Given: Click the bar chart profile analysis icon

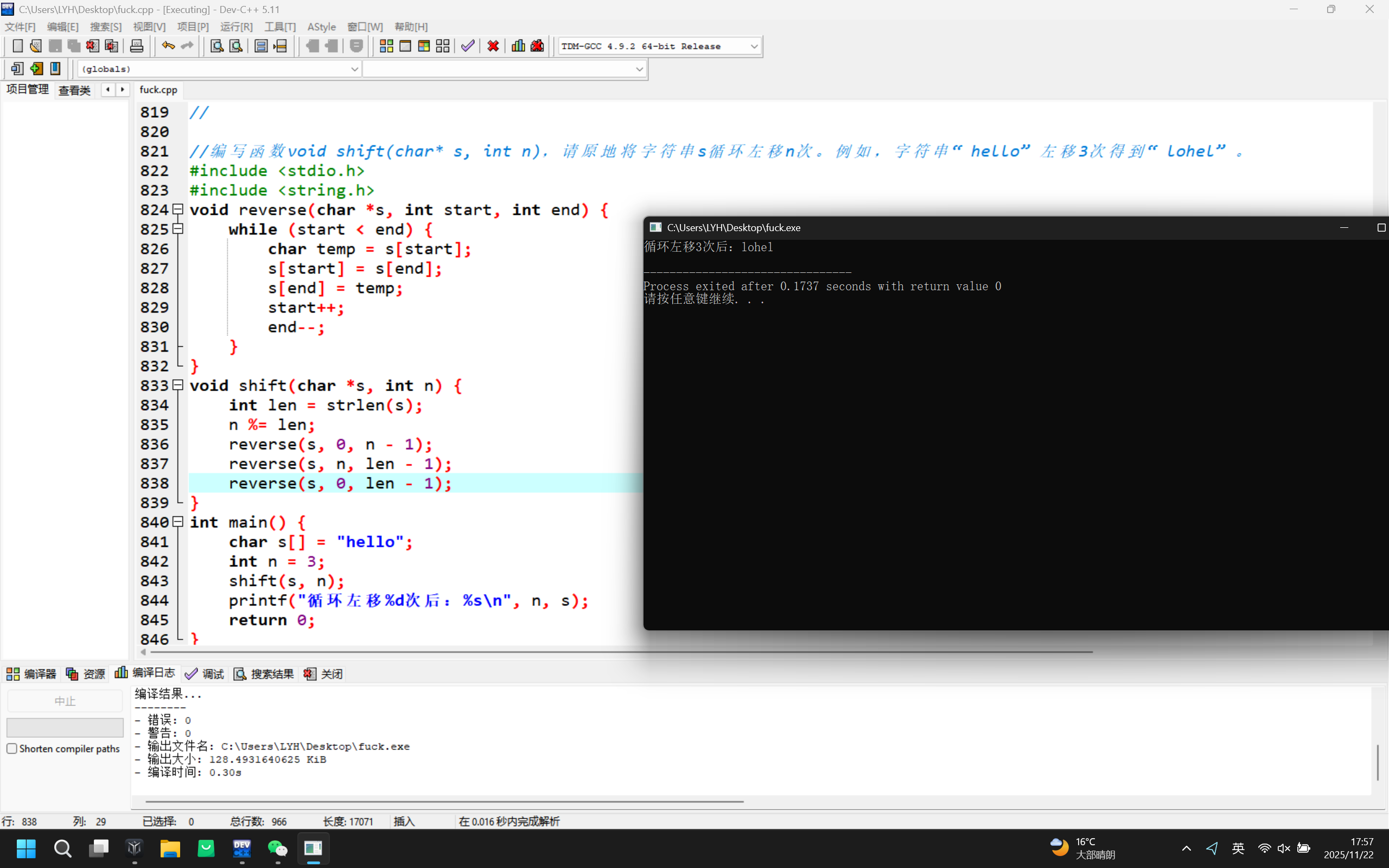Looking at the screenshot, I should 518,46.
